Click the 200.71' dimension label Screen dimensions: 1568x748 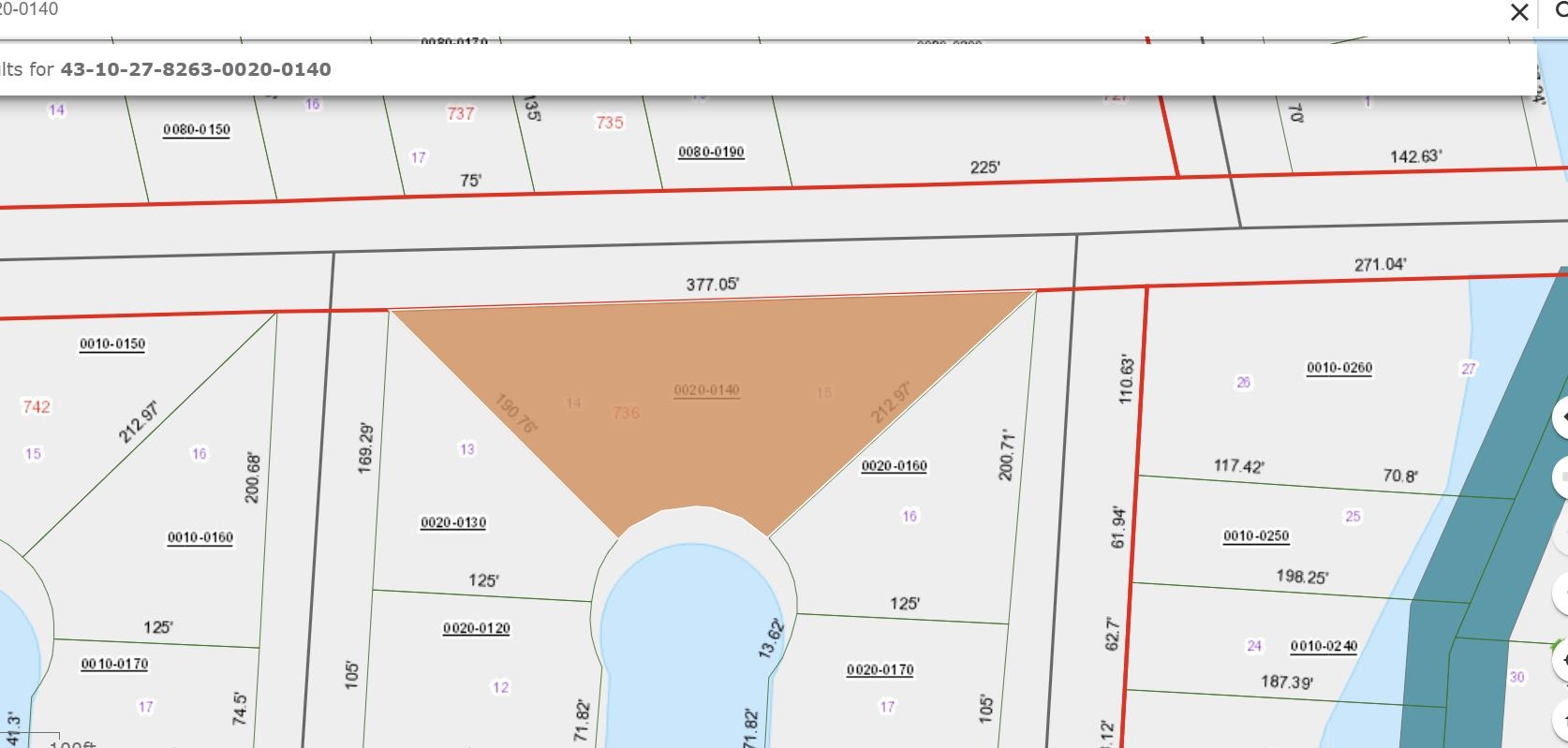pos(1007,455)
